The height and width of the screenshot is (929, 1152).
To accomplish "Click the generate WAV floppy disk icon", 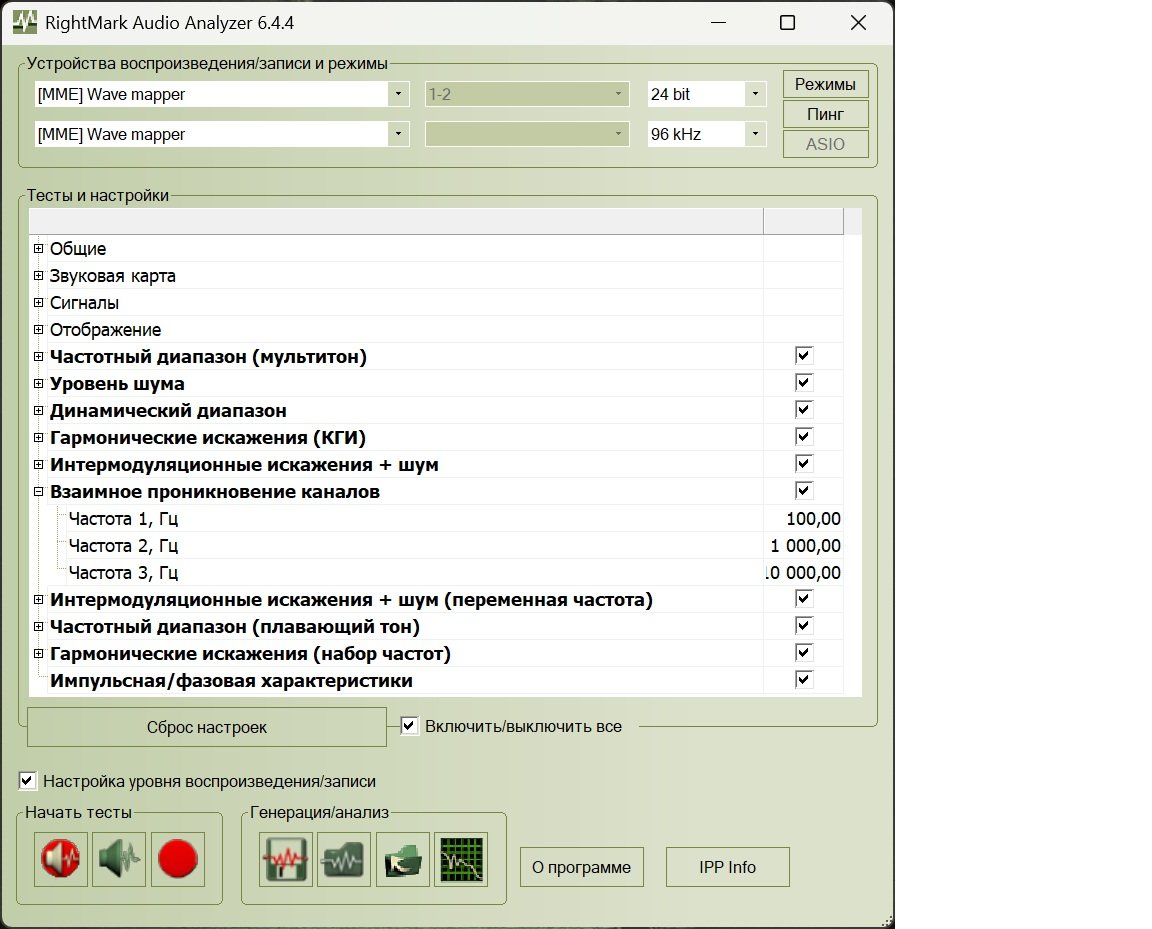I will pyautogui.click(x=286, y=859).
